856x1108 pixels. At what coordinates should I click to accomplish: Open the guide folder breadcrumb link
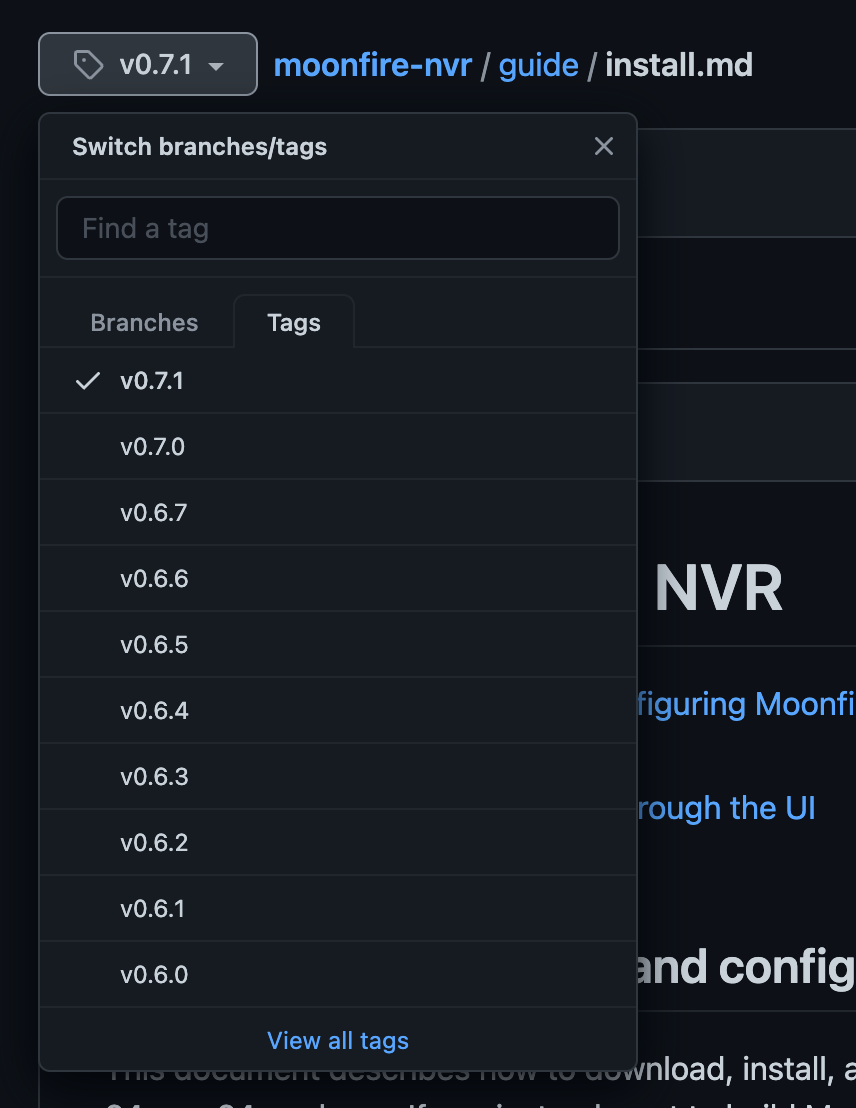(x=539, y=65)
